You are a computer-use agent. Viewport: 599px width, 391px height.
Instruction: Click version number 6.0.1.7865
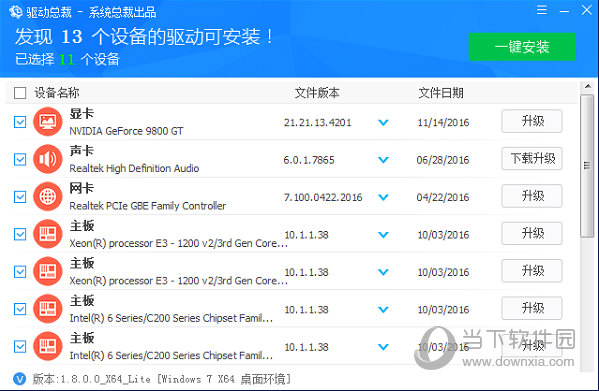309,160
